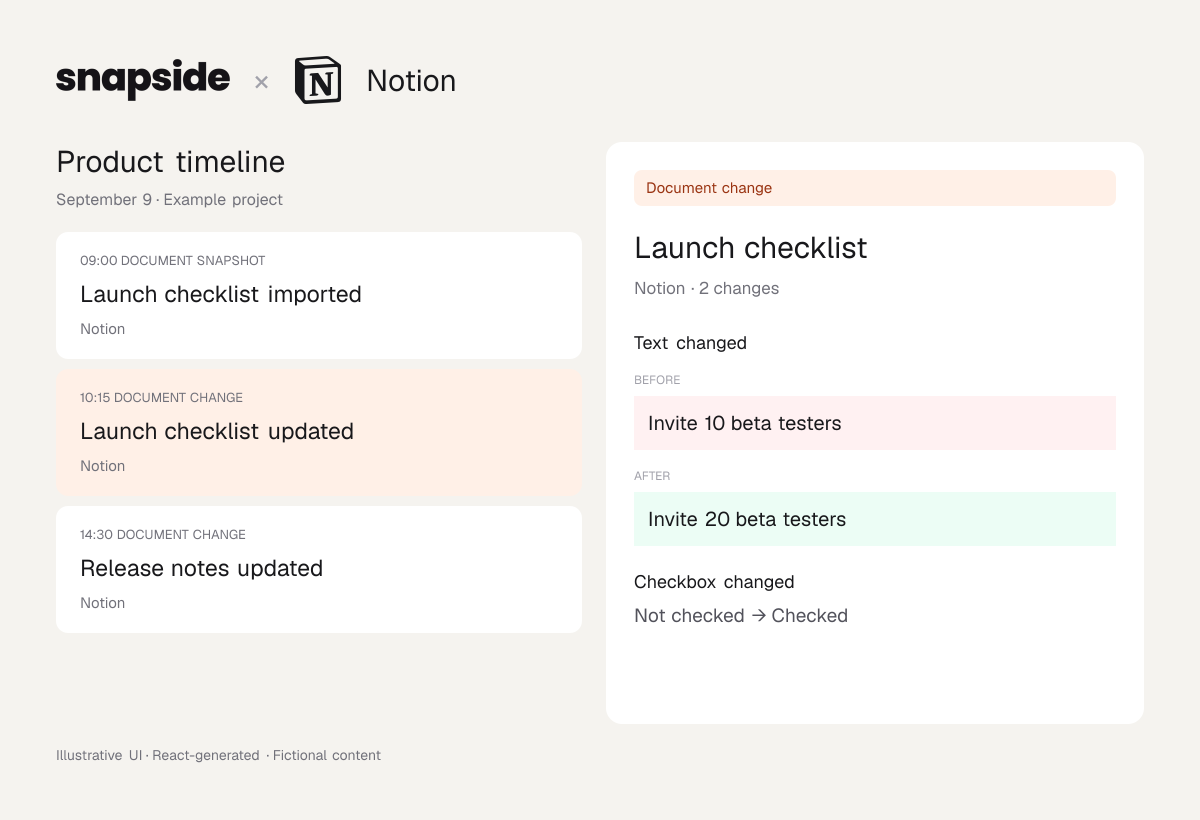Select the Launch checklist updated timeline card
This screenshot has width=1200, height=820.
tap(319, 432)
